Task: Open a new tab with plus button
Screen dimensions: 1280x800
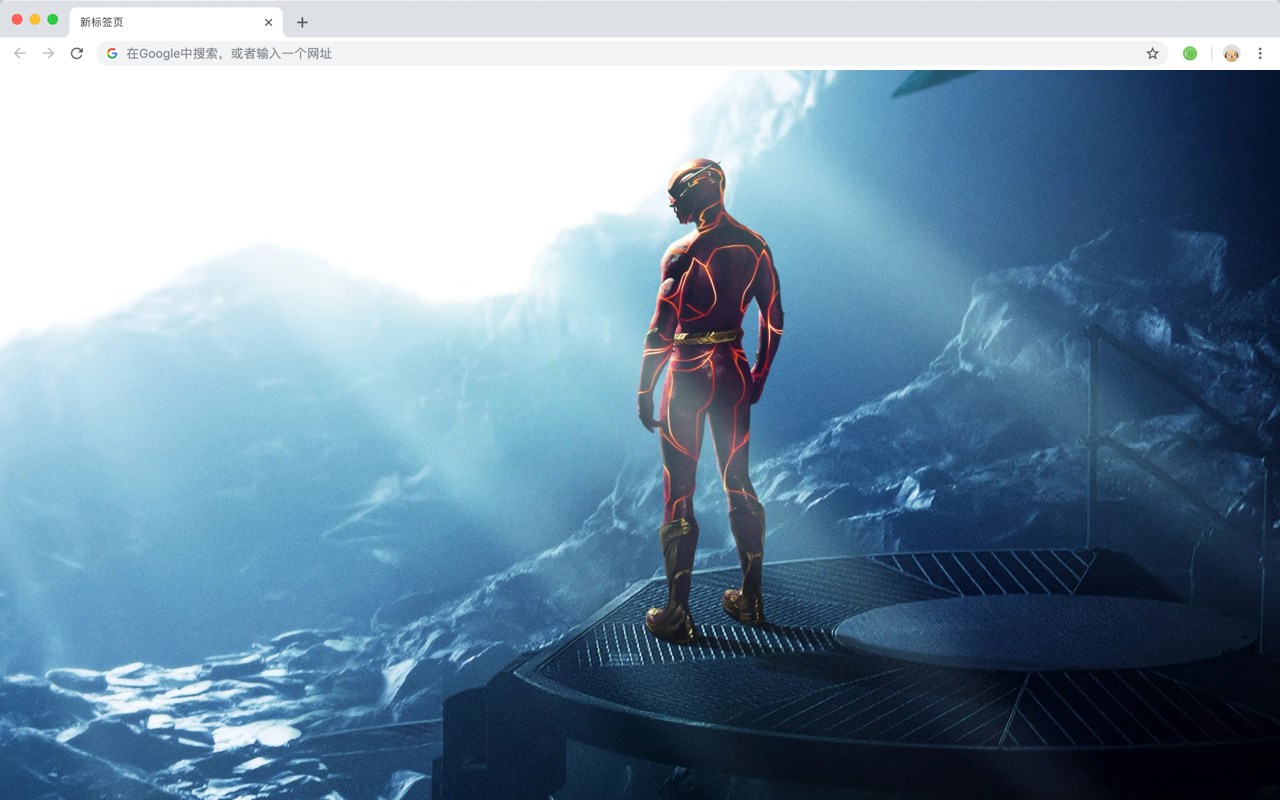Action: point(302,22)
